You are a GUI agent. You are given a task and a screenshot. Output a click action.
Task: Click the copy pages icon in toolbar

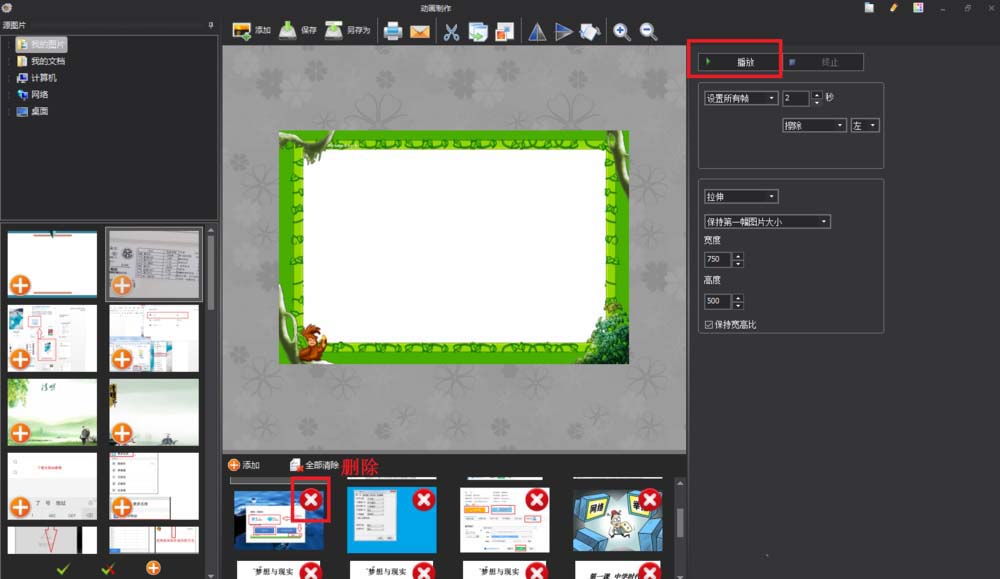point(478,31)
